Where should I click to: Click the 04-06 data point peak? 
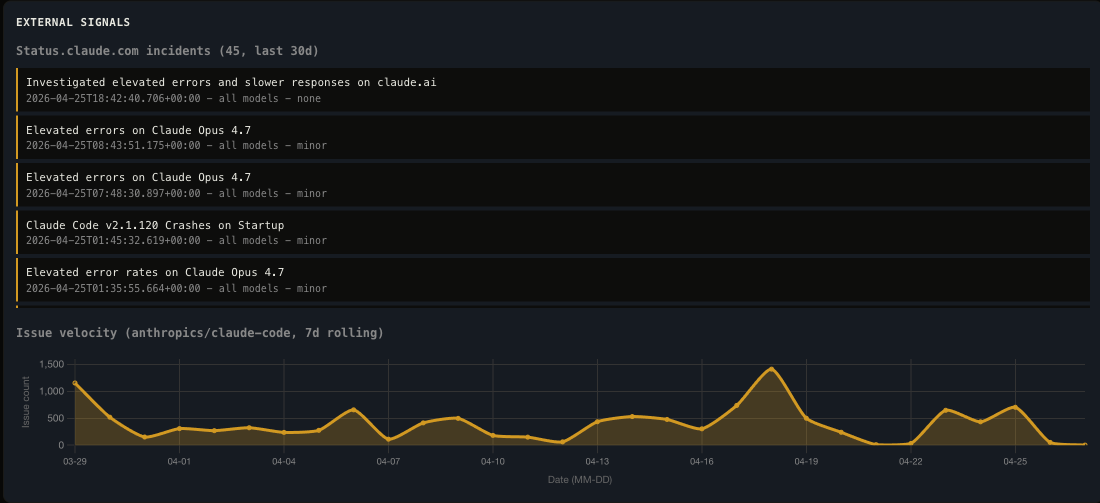354,410
